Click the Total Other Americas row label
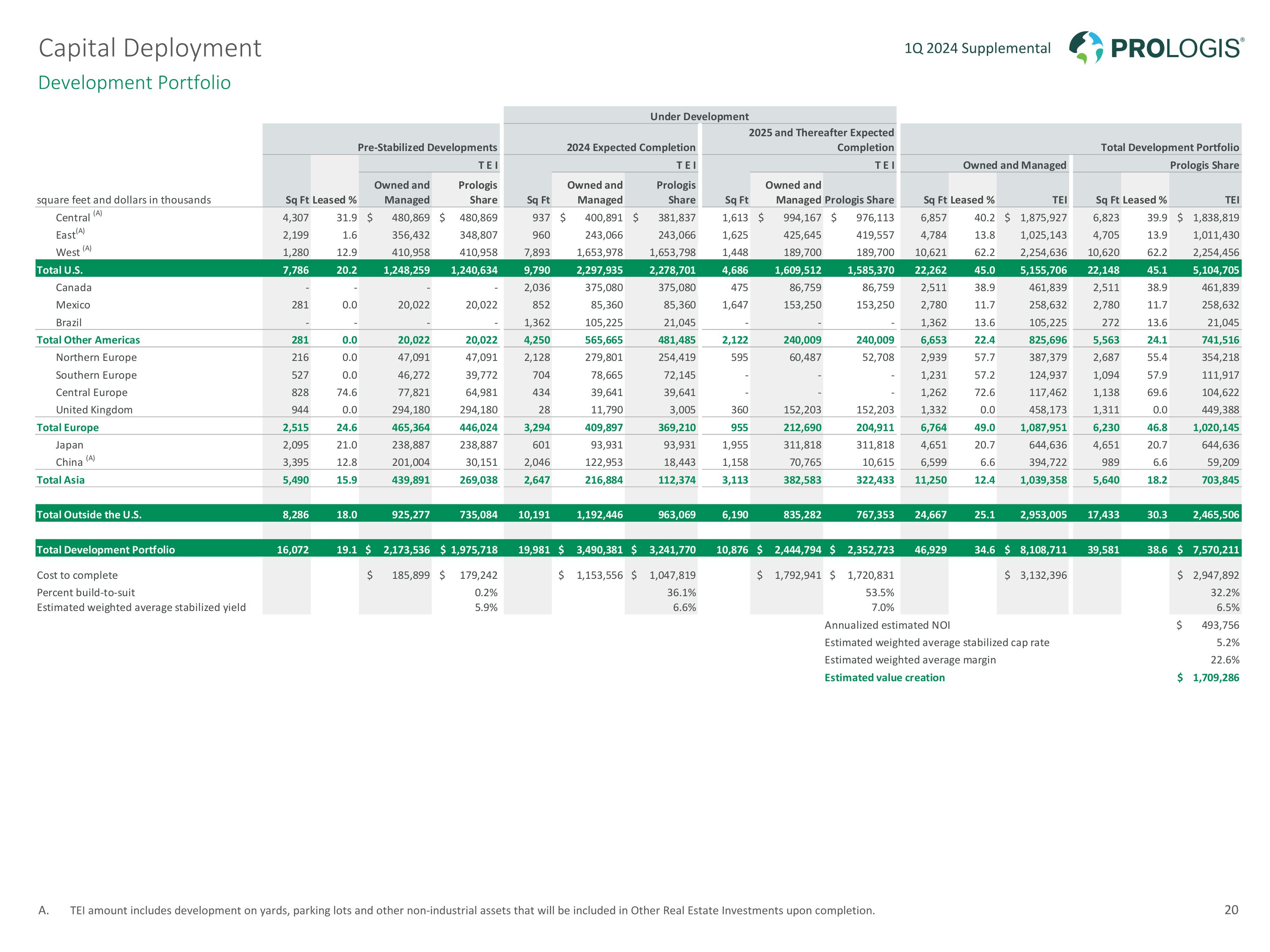This screenshot has width=1270, height=952. click(88, 340)
